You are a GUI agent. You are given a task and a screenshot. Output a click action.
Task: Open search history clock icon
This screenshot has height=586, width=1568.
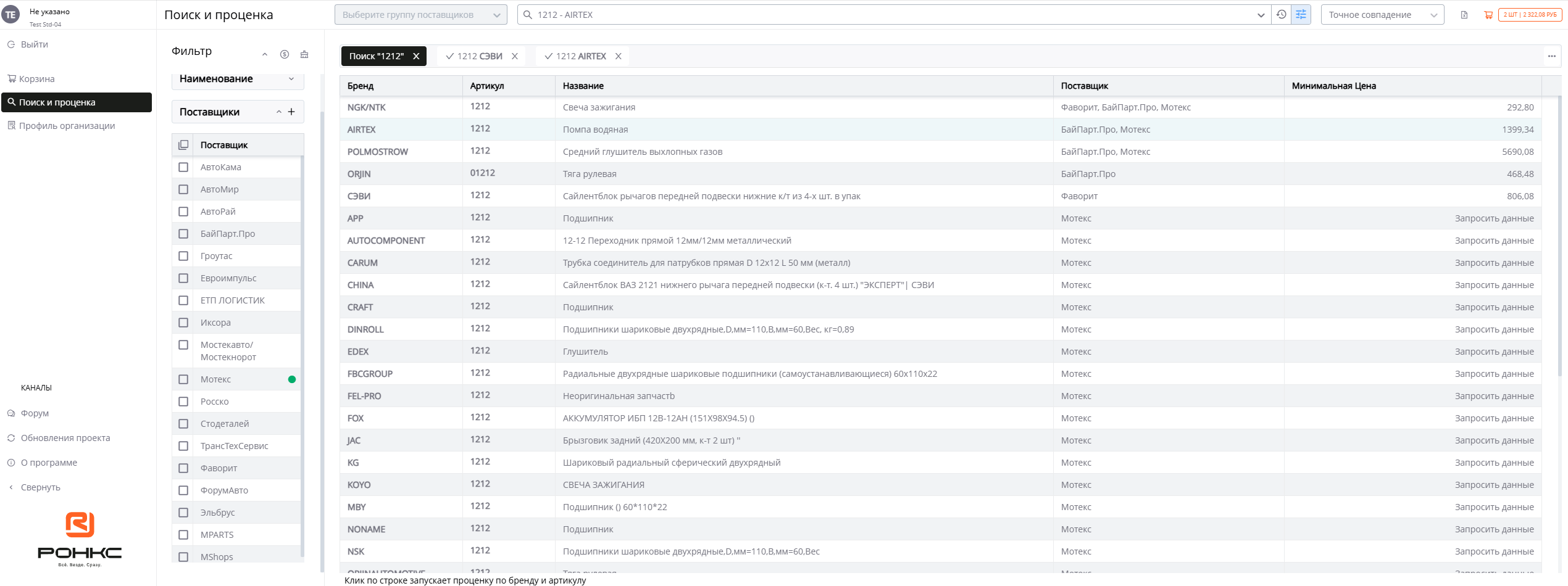(x=1282, y=15)
